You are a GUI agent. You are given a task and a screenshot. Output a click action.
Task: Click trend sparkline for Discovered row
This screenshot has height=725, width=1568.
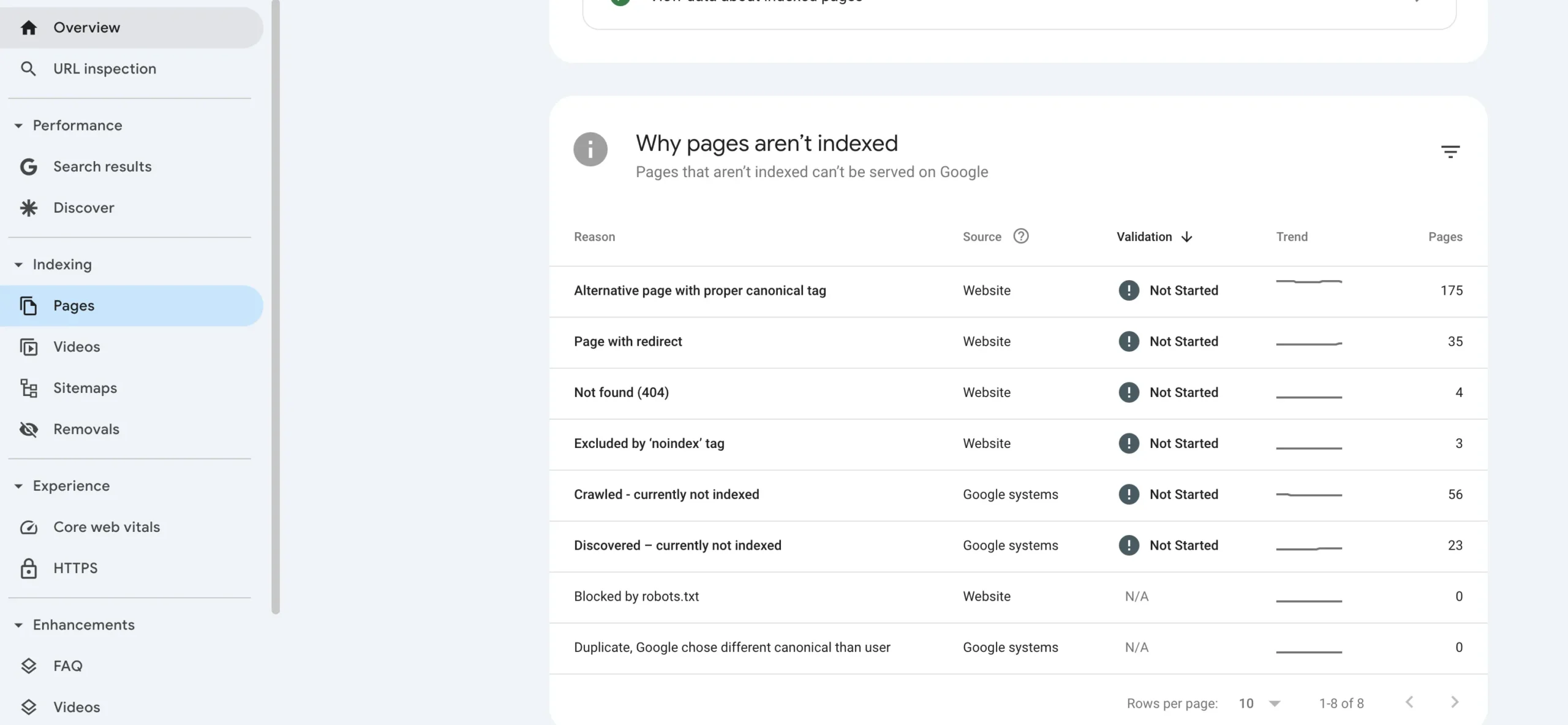(x=1309, y=548)
